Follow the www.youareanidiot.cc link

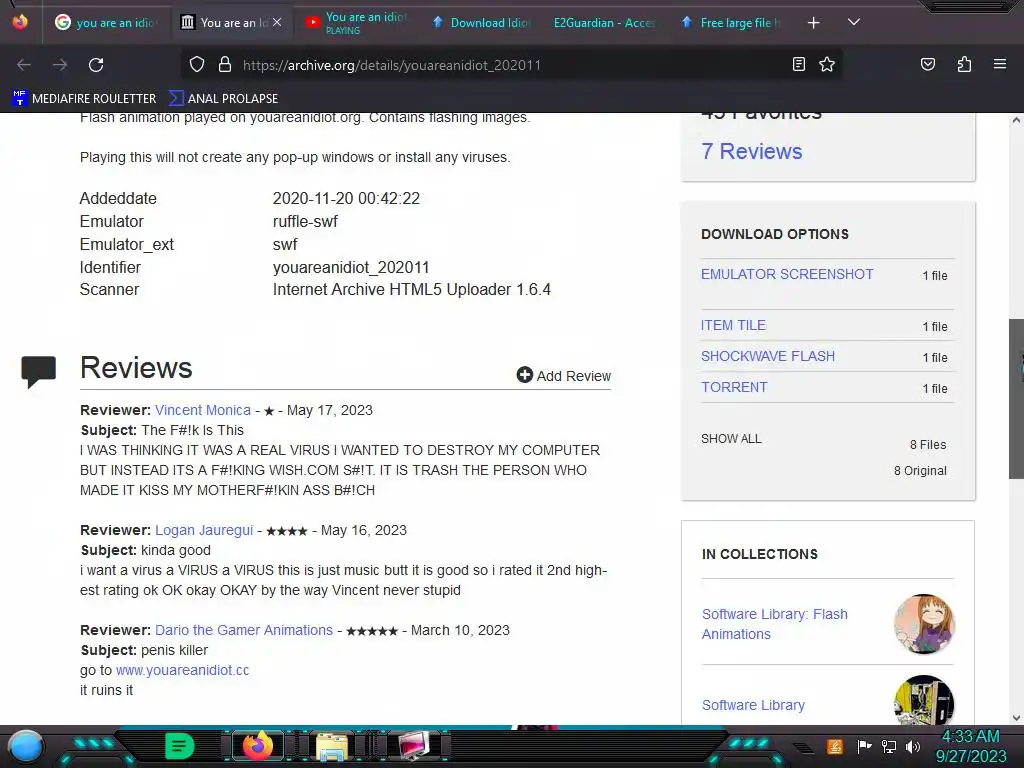(182, 670)
